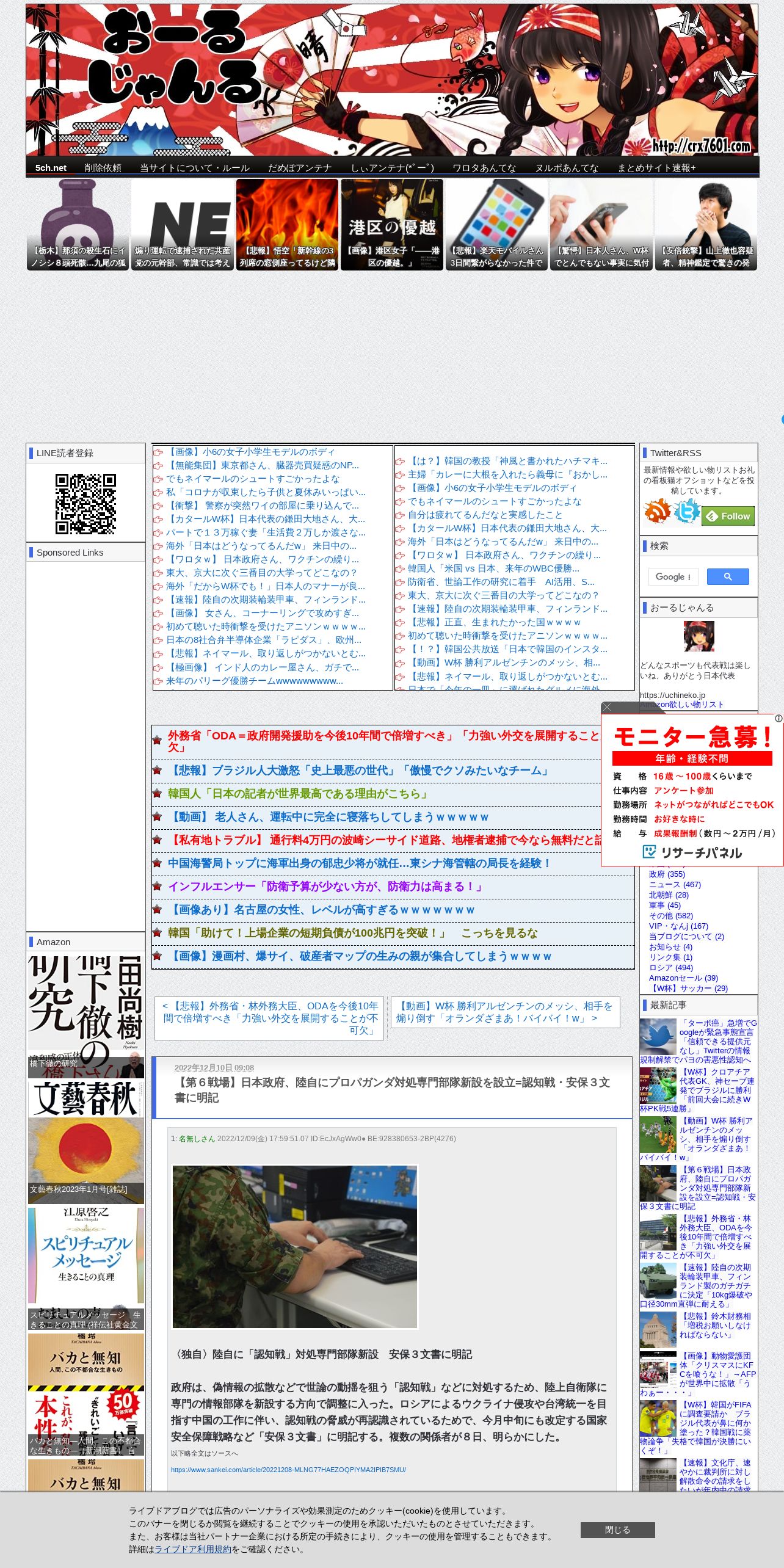Open headline 名古屋の女性、レベルが高すぎる
This screenshot has height=1568, width=784.
(x=321, y=910)
